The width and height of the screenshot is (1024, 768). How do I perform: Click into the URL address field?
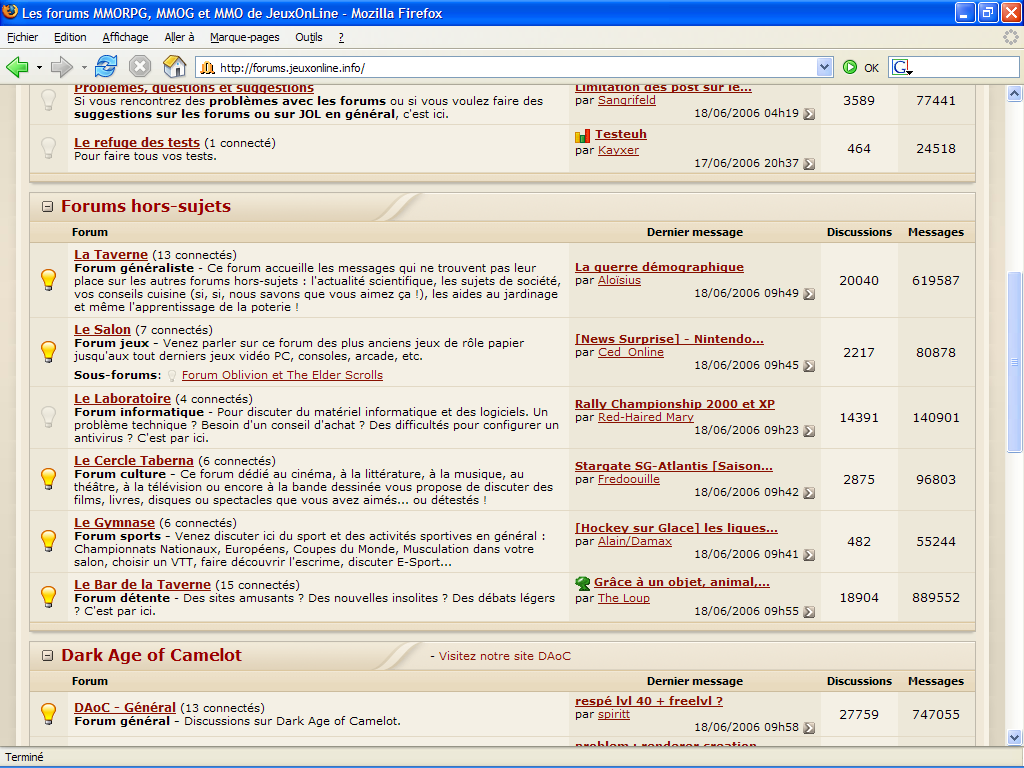click(x=516, y=67)
